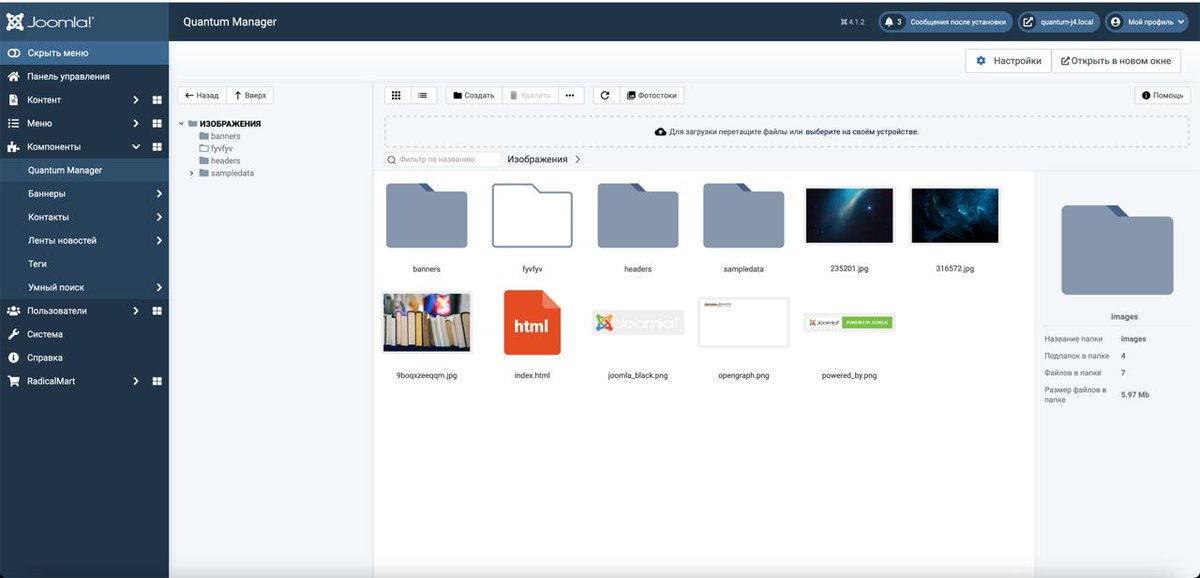Open the three-dots more actions button
This screenshot has height=578, width=1200.
(x=569, y=95)
